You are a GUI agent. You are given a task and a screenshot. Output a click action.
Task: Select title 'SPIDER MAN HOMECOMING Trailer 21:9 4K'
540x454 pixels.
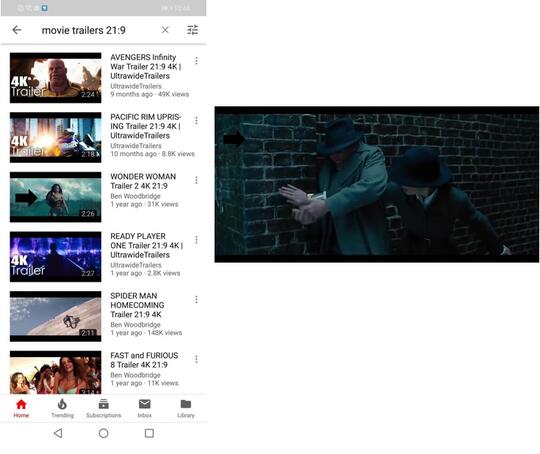coord(137,305)
